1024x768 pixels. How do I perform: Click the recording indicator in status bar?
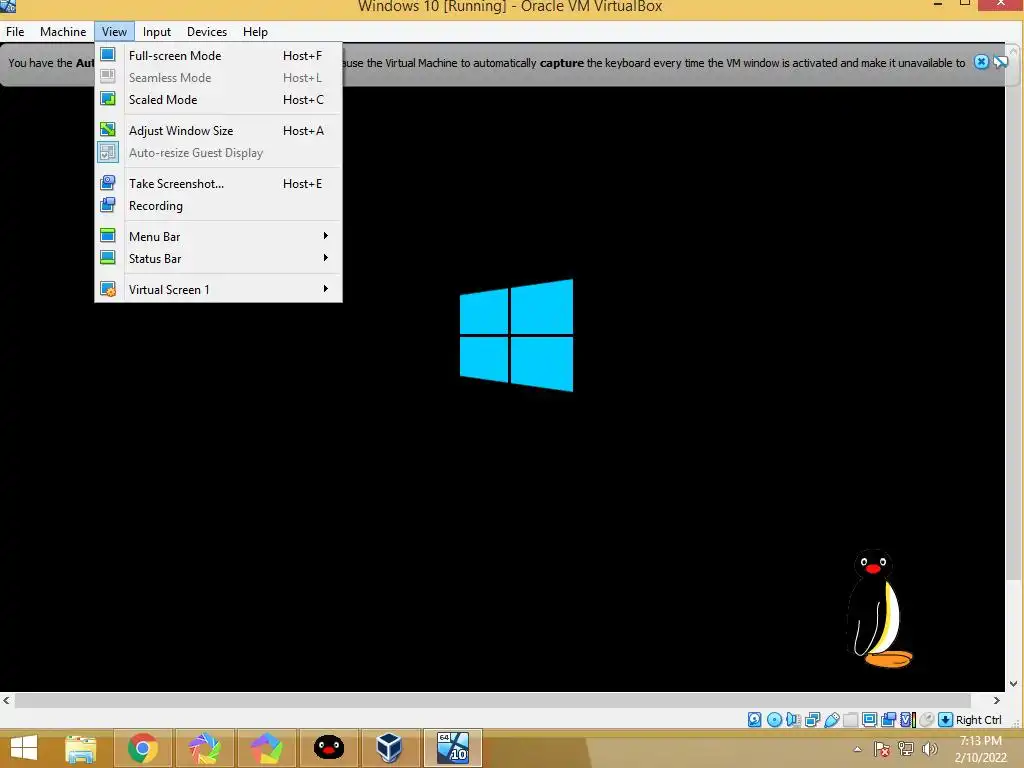(888, 720)
